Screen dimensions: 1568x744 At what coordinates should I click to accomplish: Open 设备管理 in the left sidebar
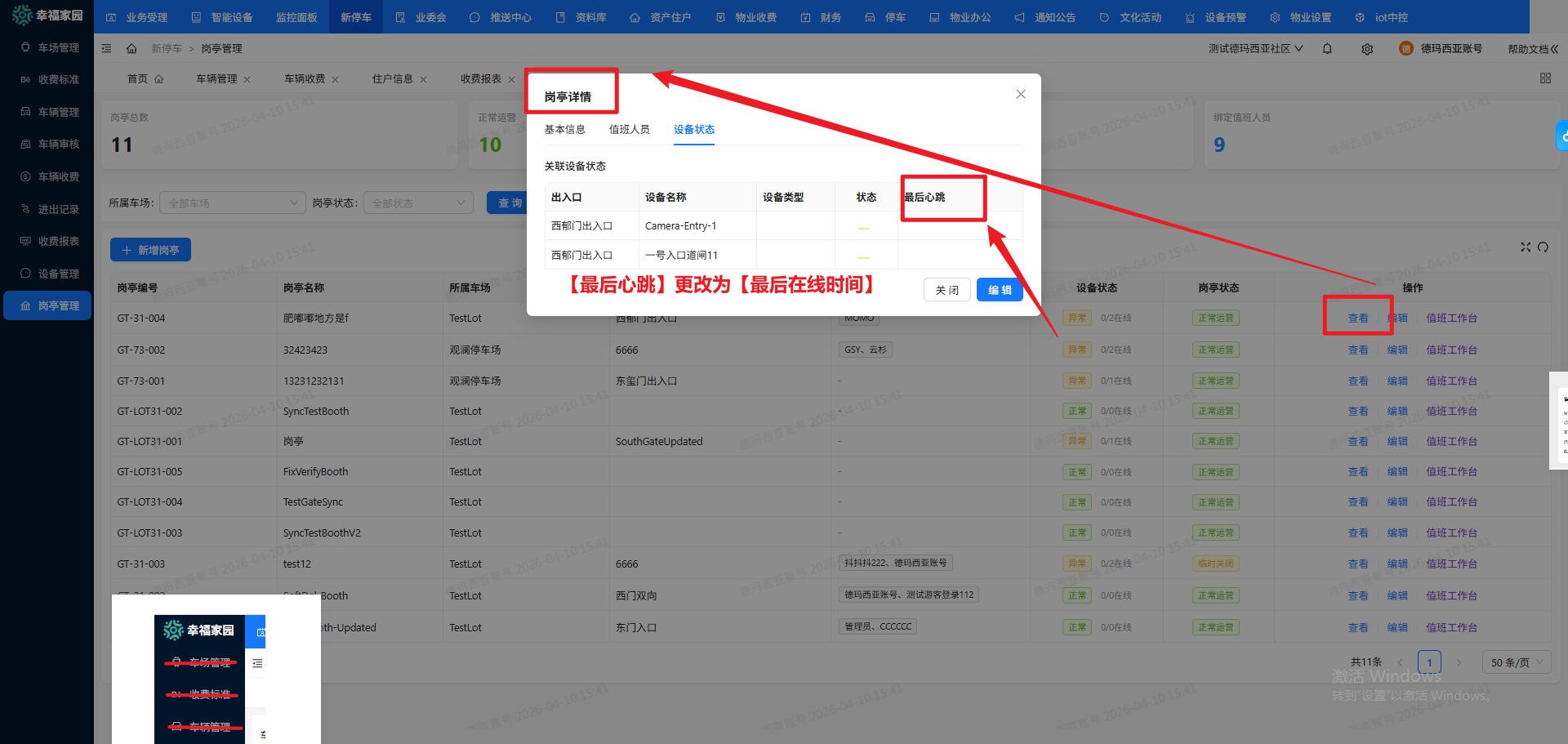point(58,274)
